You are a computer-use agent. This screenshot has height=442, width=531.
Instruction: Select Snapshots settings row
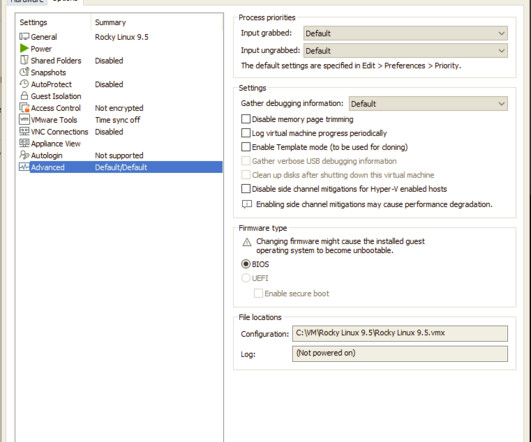[x=121, y=72]
